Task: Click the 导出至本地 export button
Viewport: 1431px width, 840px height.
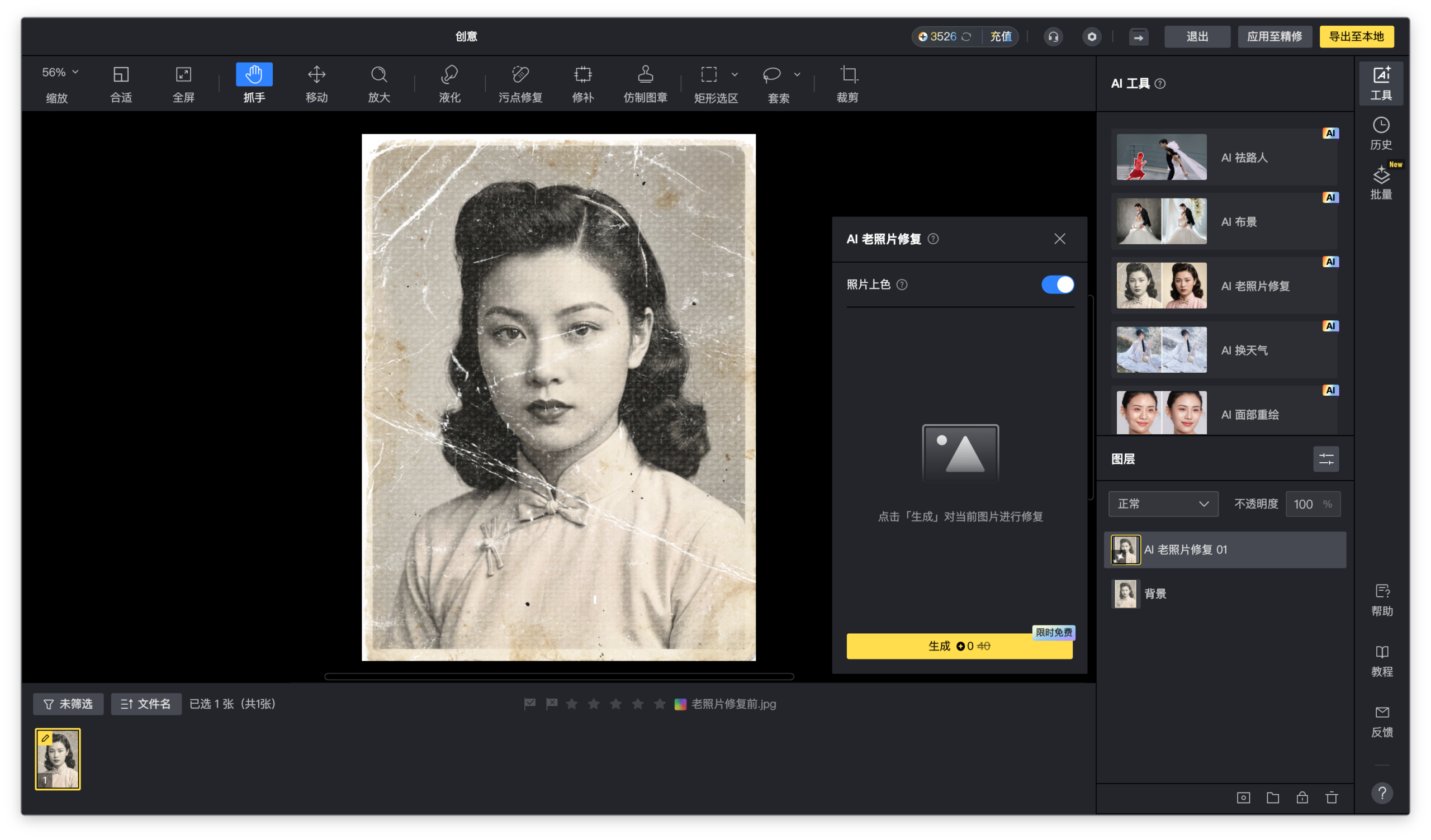Action: 1357,36
